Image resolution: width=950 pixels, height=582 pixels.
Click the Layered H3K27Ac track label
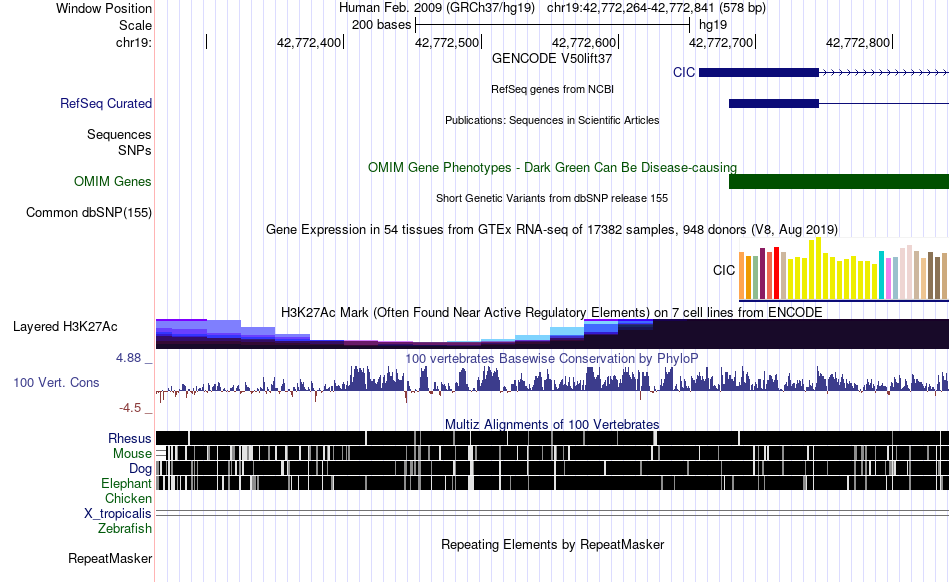[65, 326]
